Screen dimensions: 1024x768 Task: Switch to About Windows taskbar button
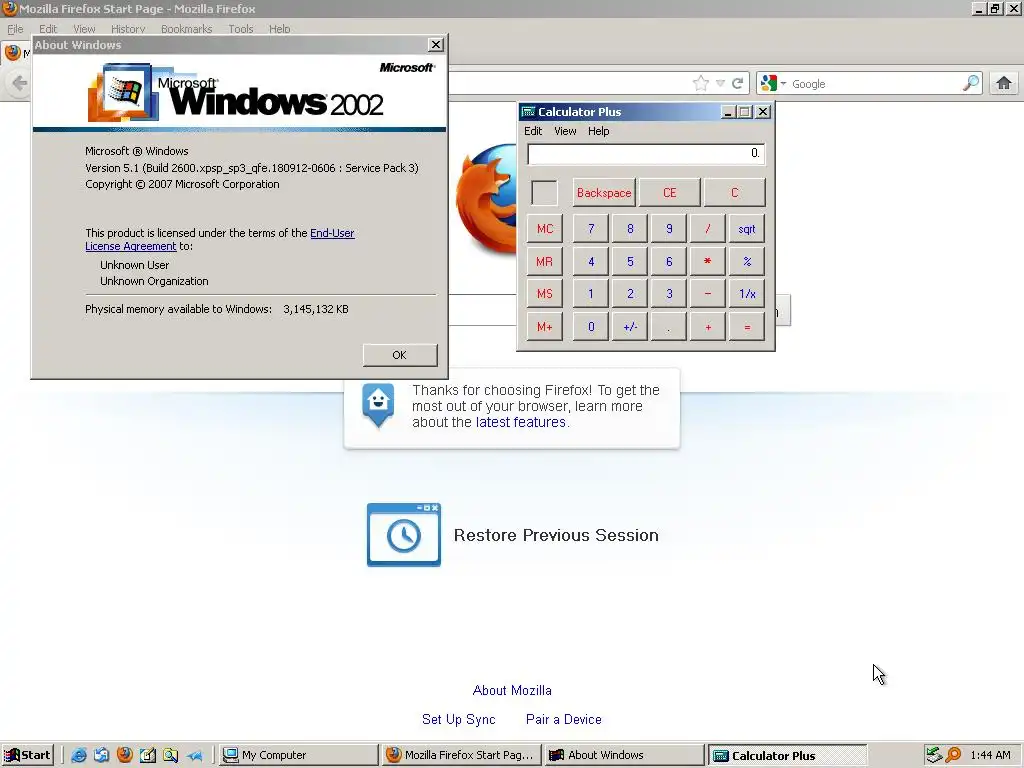click(624, 755)
